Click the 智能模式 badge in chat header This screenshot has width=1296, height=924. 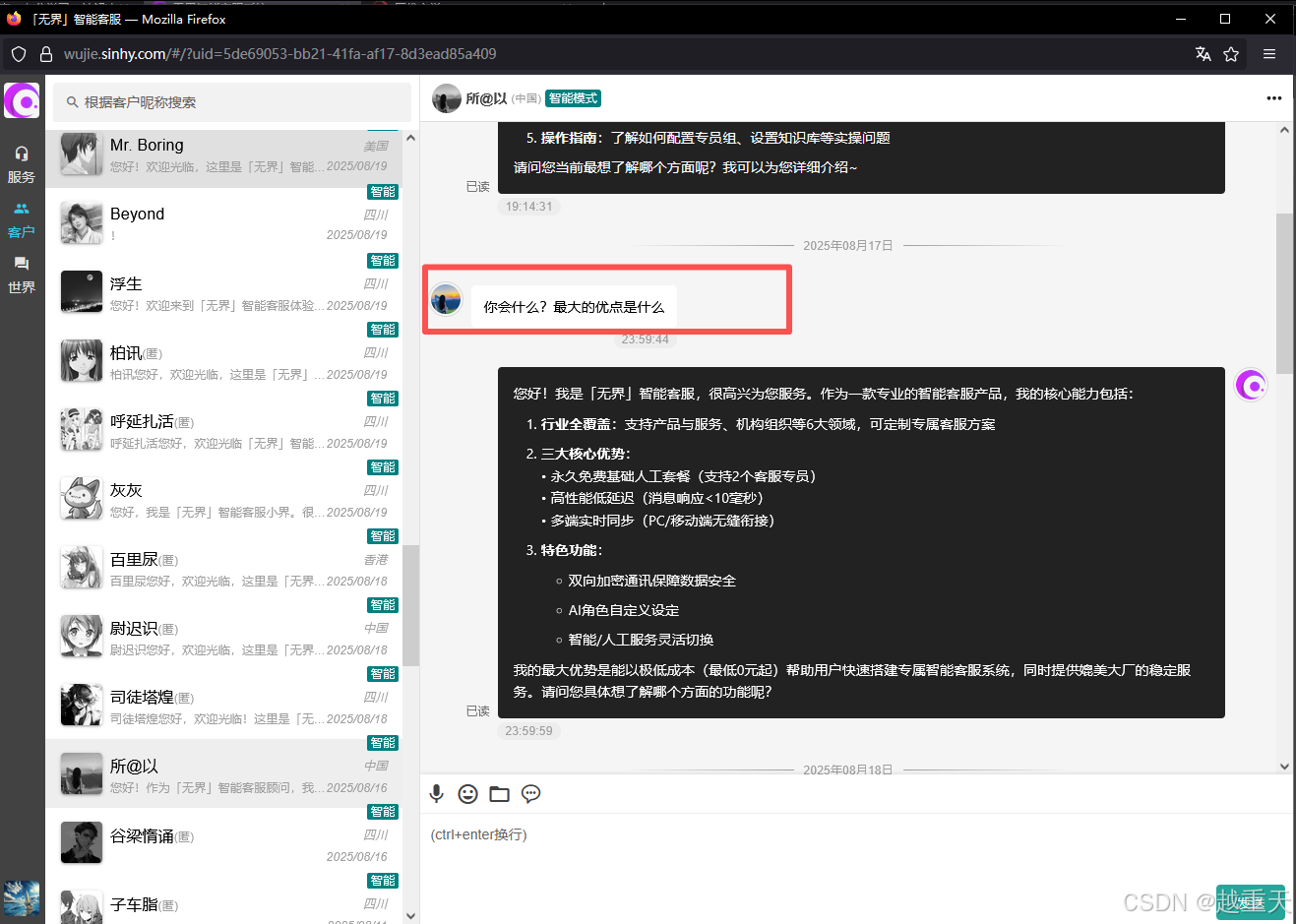point(573,98)
